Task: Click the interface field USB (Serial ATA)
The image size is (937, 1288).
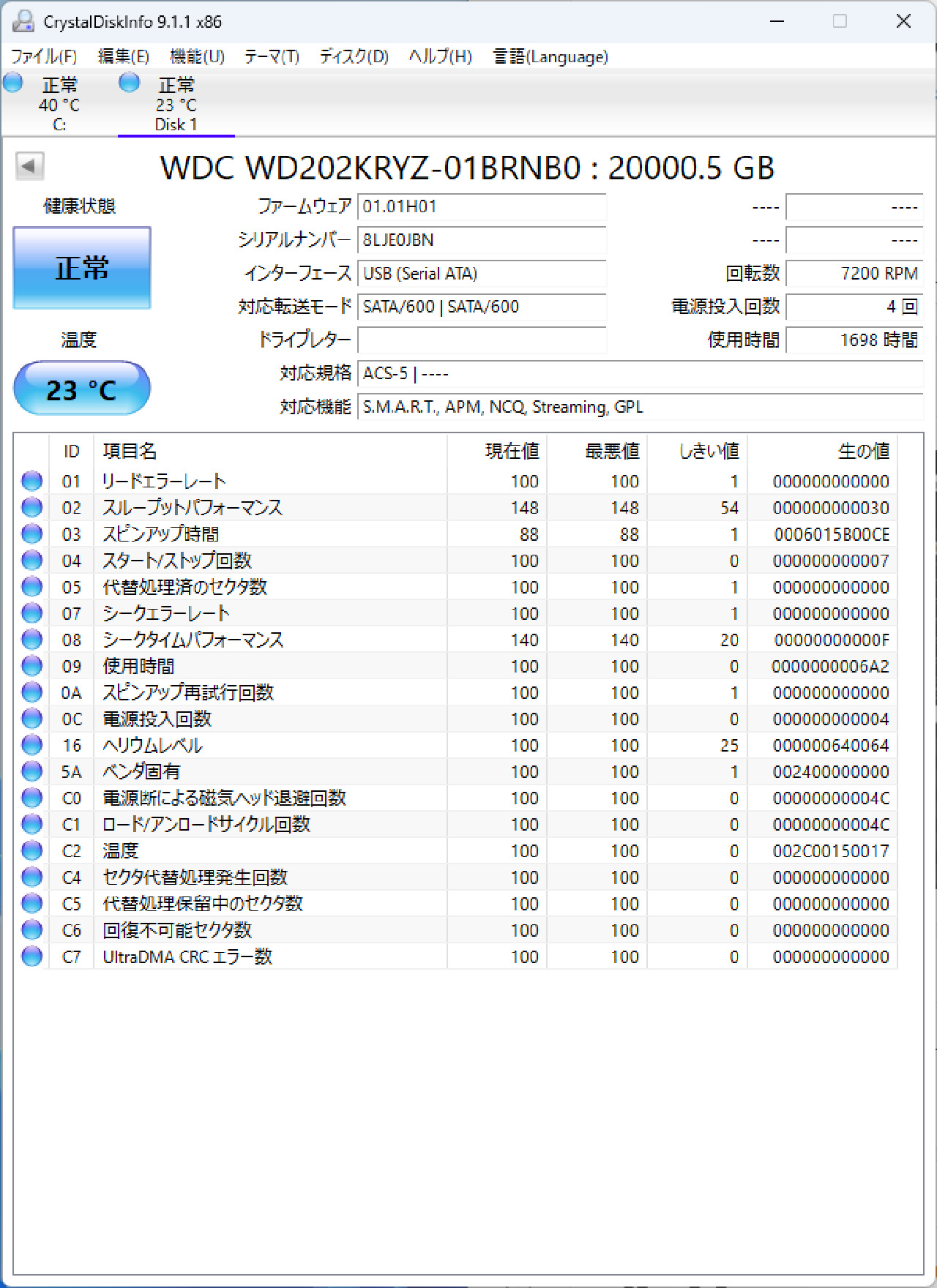Action: point(482,274)
